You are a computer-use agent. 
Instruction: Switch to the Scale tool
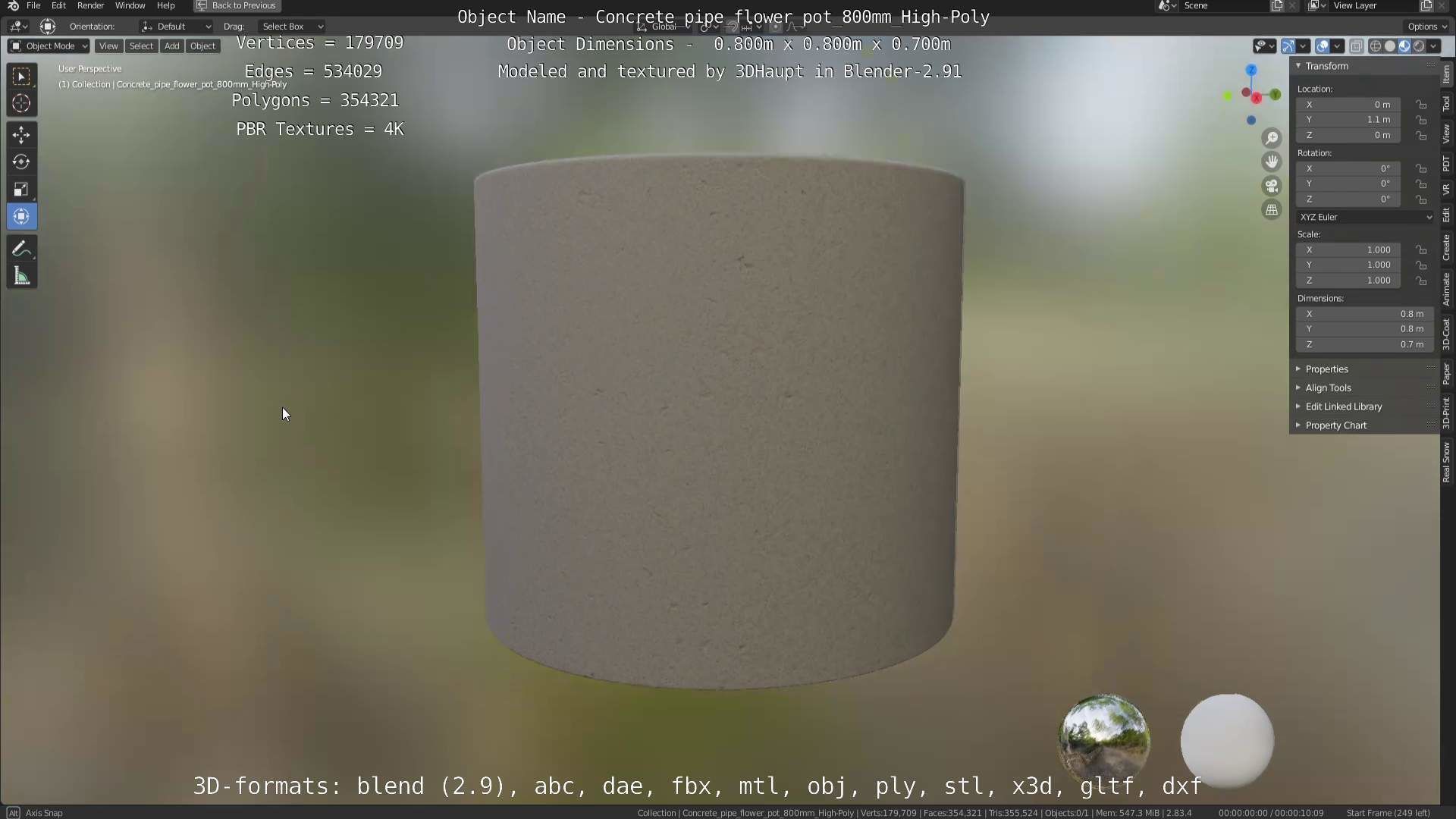[x=21, y=190]
